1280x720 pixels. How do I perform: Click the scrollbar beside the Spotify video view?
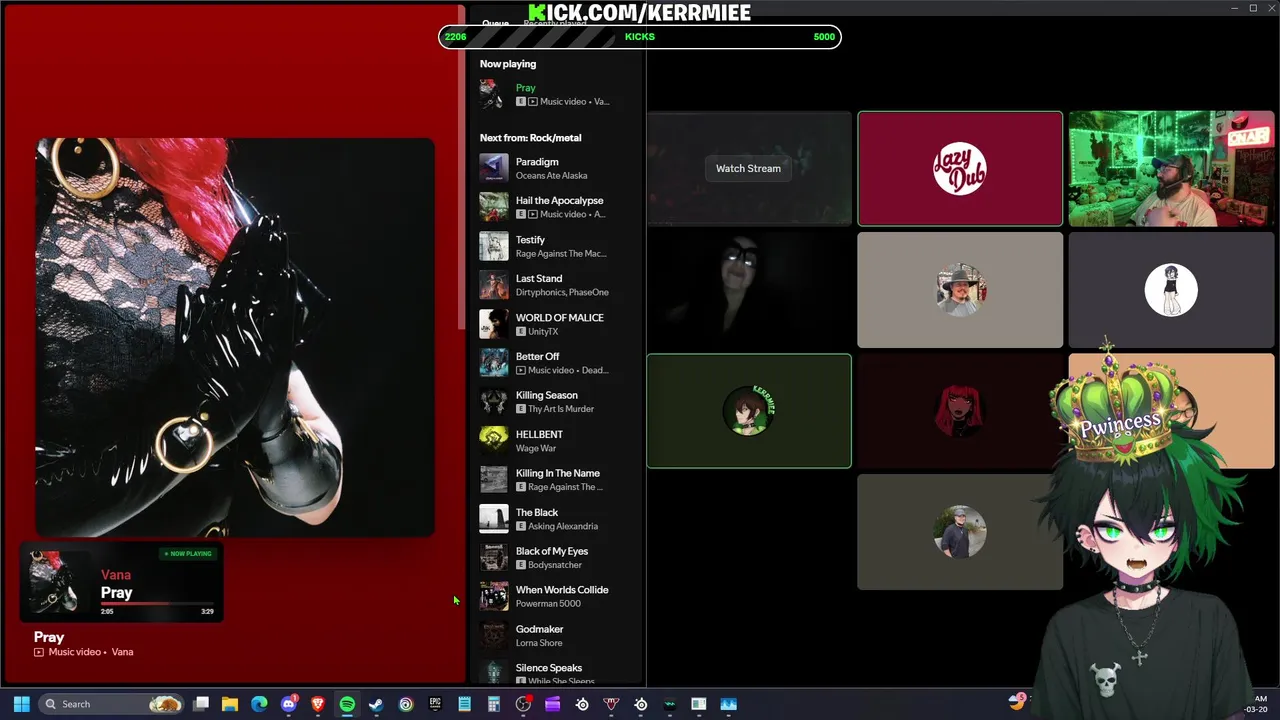click(x=461, y=168)
